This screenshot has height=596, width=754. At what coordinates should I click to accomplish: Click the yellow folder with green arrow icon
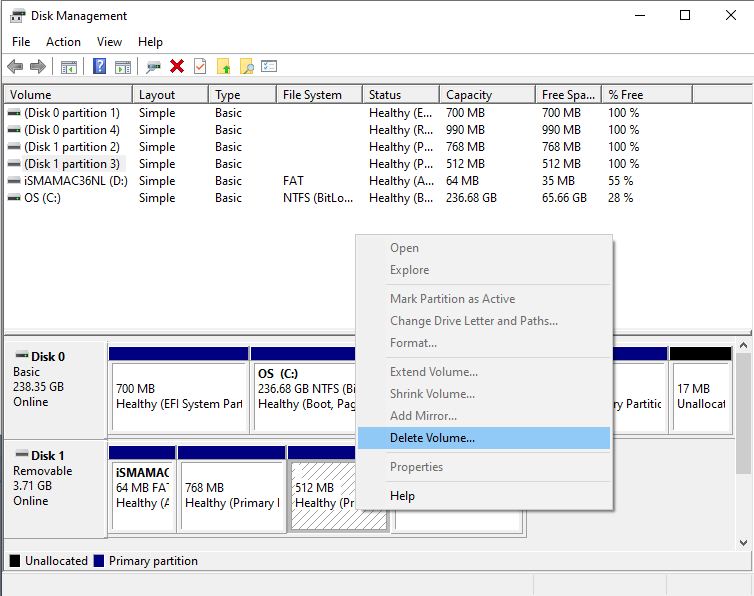point(223,67)
